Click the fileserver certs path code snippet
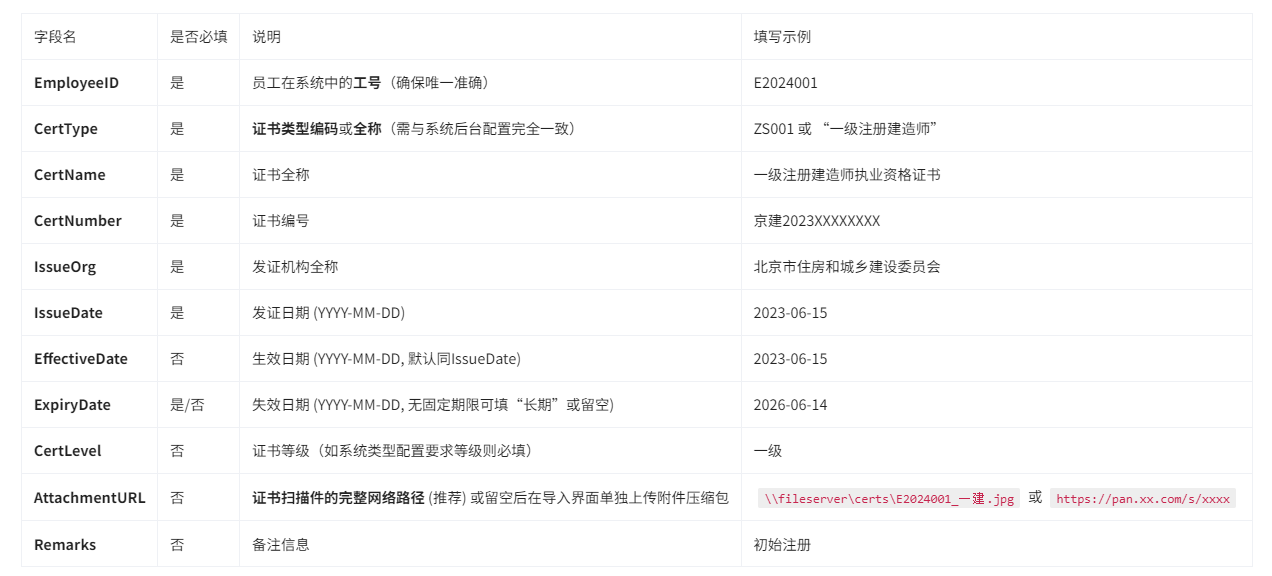Viewport: 1272px width, 576px height. (x=889, y=498)
